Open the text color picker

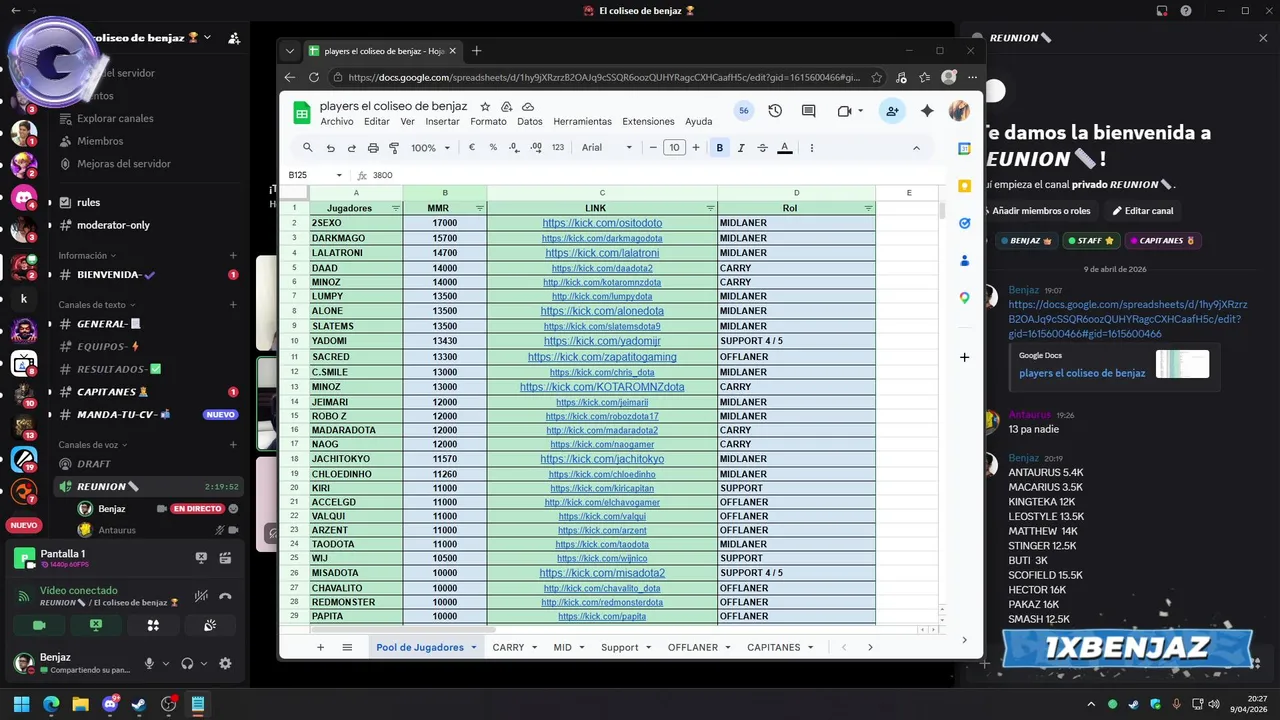(785, 148)
